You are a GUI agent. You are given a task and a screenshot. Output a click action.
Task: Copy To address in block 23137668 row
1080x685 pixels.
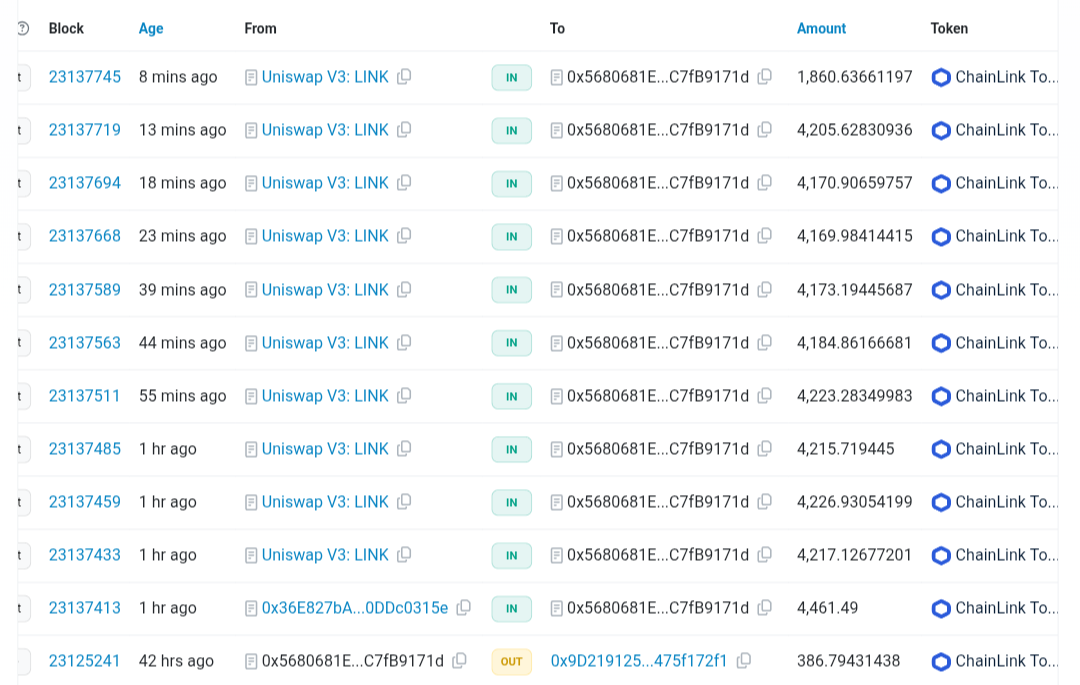[765, 235]
